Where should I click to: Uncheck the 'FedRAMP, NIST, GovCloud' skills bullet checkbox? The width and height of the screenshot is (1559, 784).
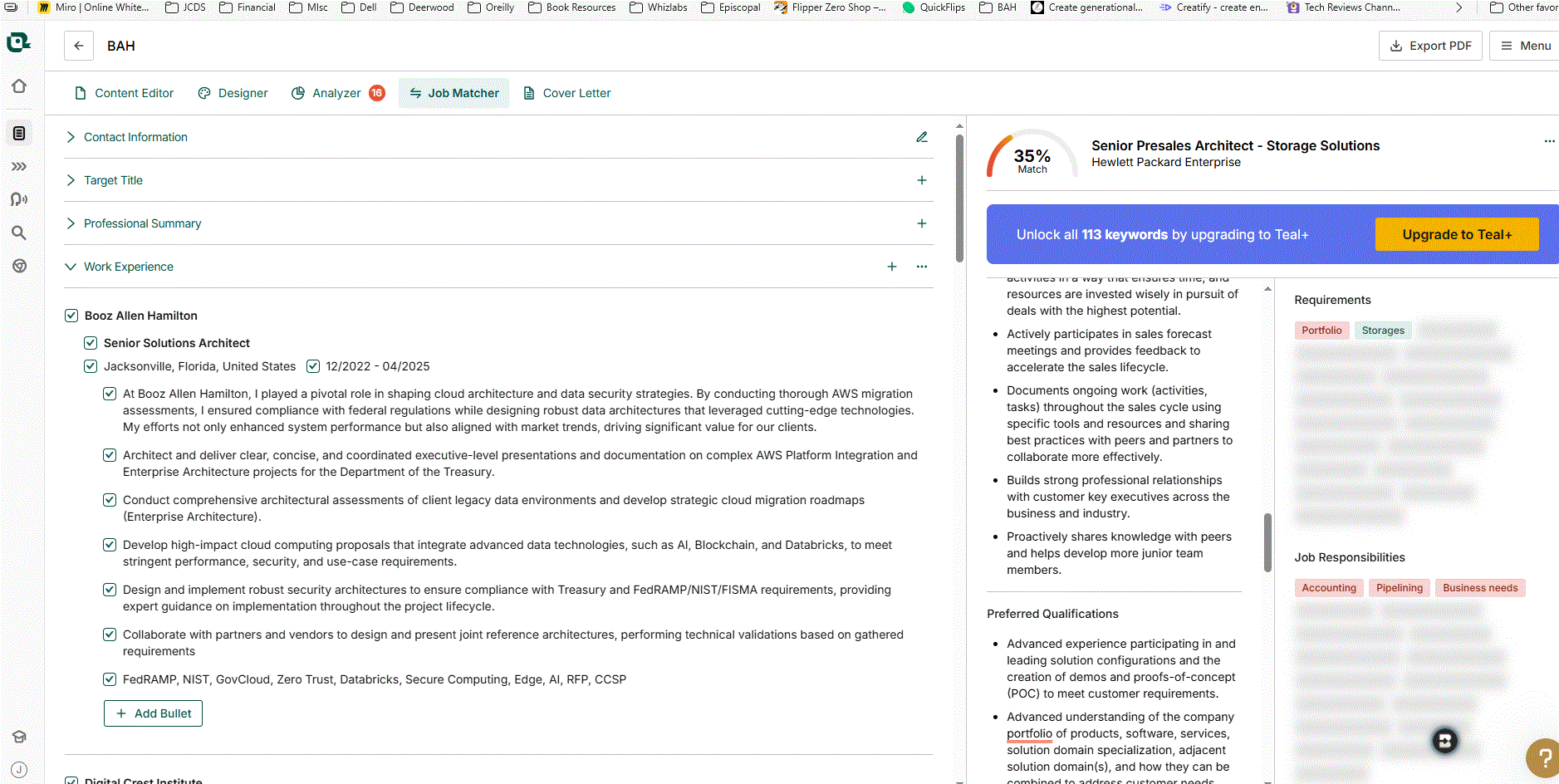[x=110, y=679]
